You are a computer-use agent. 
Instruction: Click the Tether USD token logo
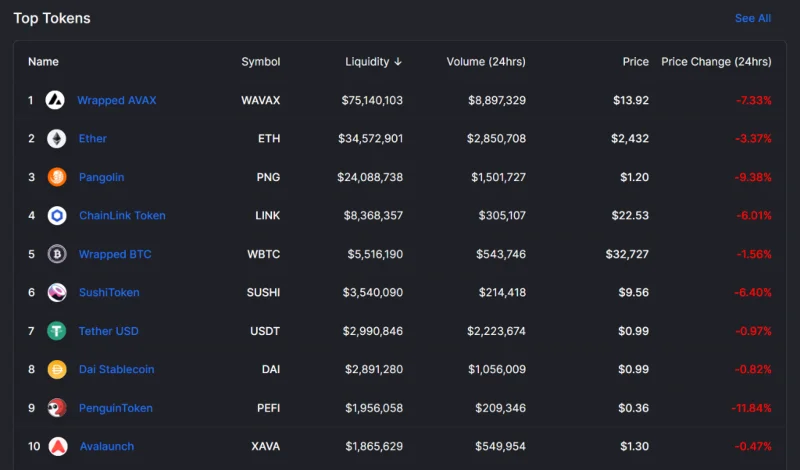(x=57, y=331)
